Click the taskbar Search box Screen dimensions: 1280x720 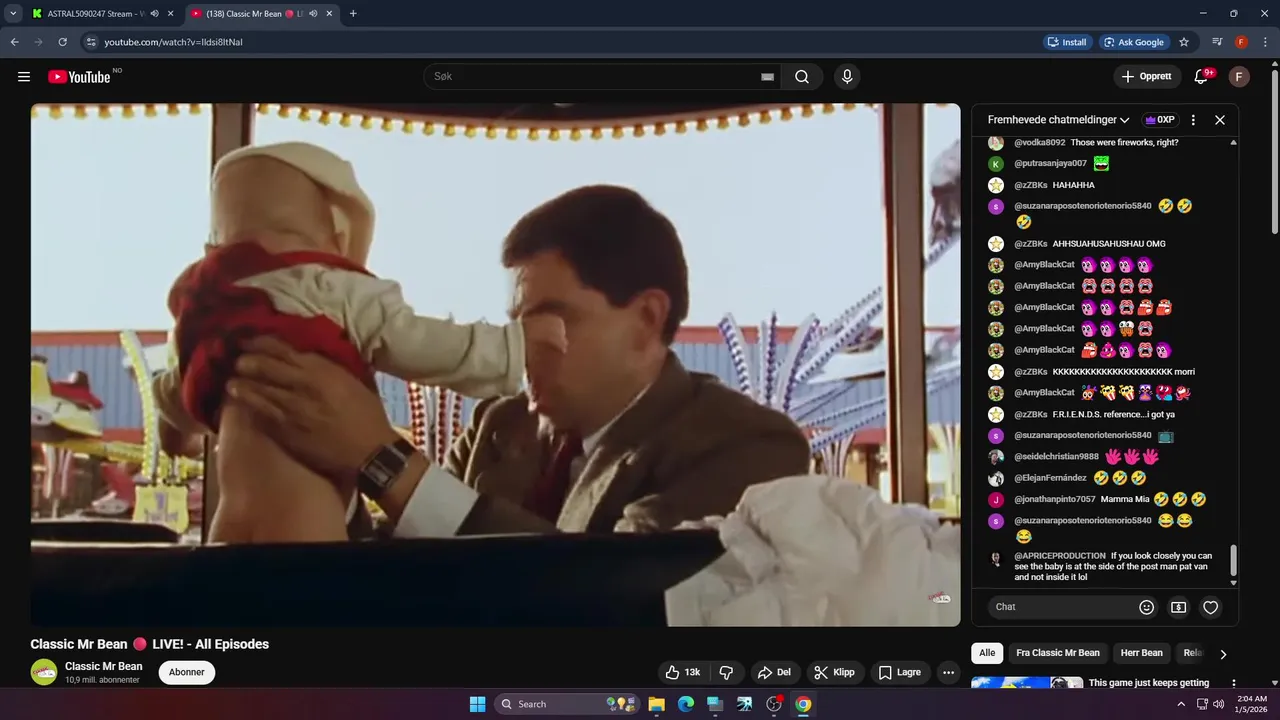567,704
